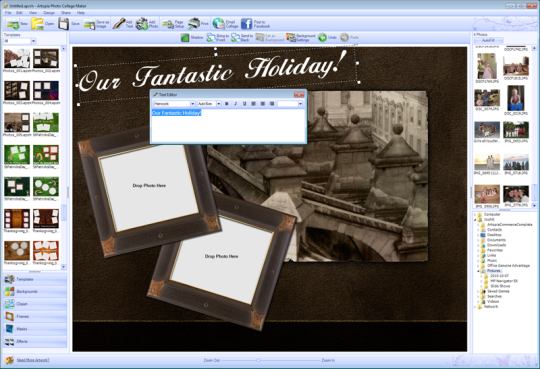Open the Clipart sidebar panel
This screenshot has height=369, width=540.
click(34, 304)
